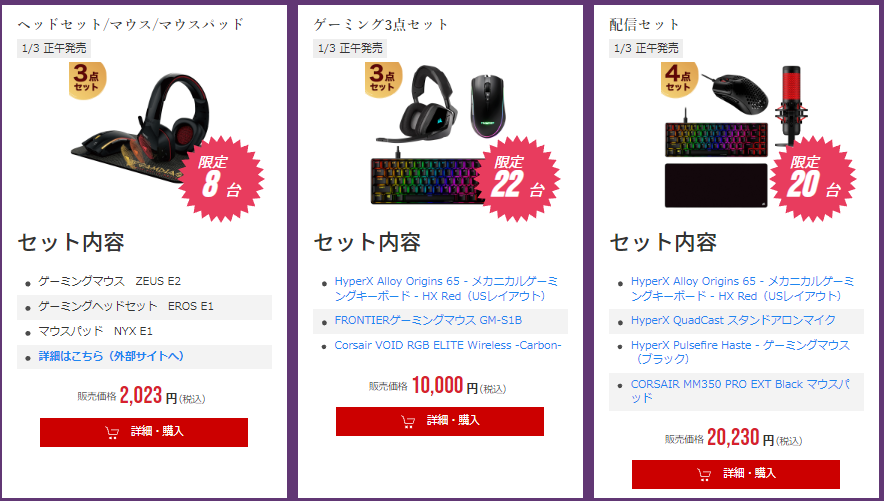884x501 pixels.
Task: Click 詳細・購入 button for 10,000円 set
Action: (440, 421)
